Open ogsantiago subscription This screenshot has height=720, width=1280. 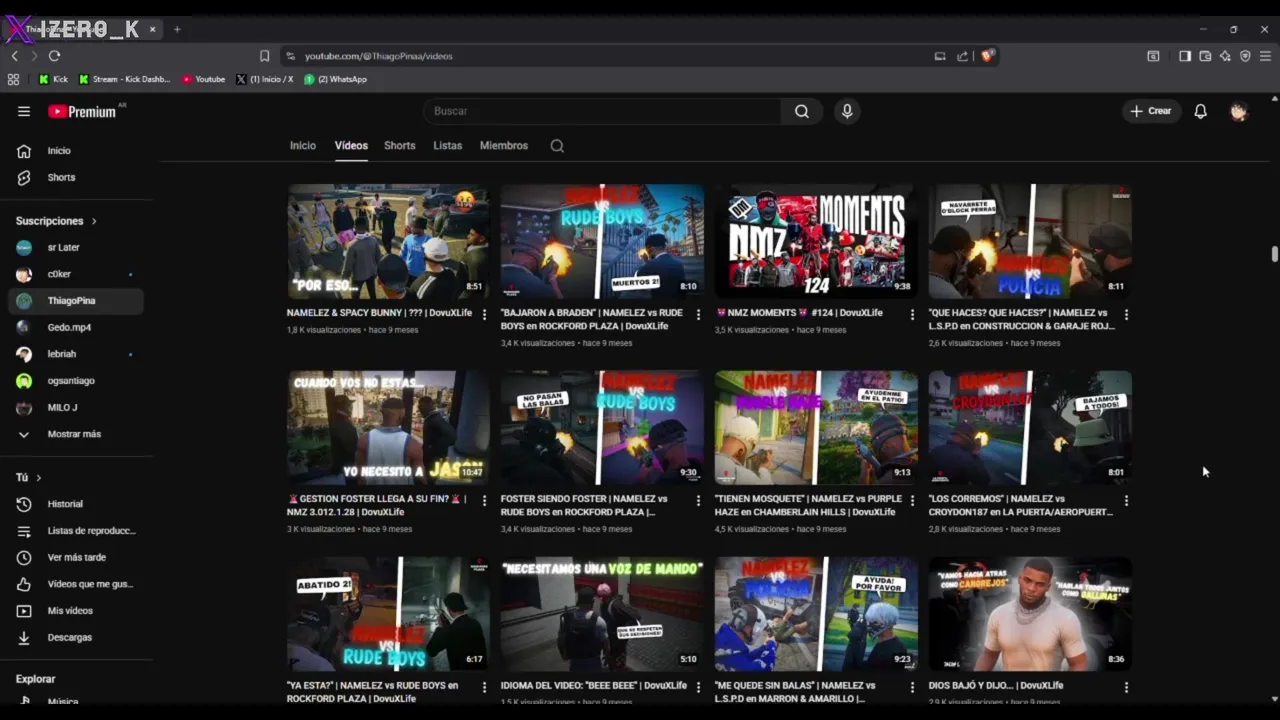tap(76, 381)
